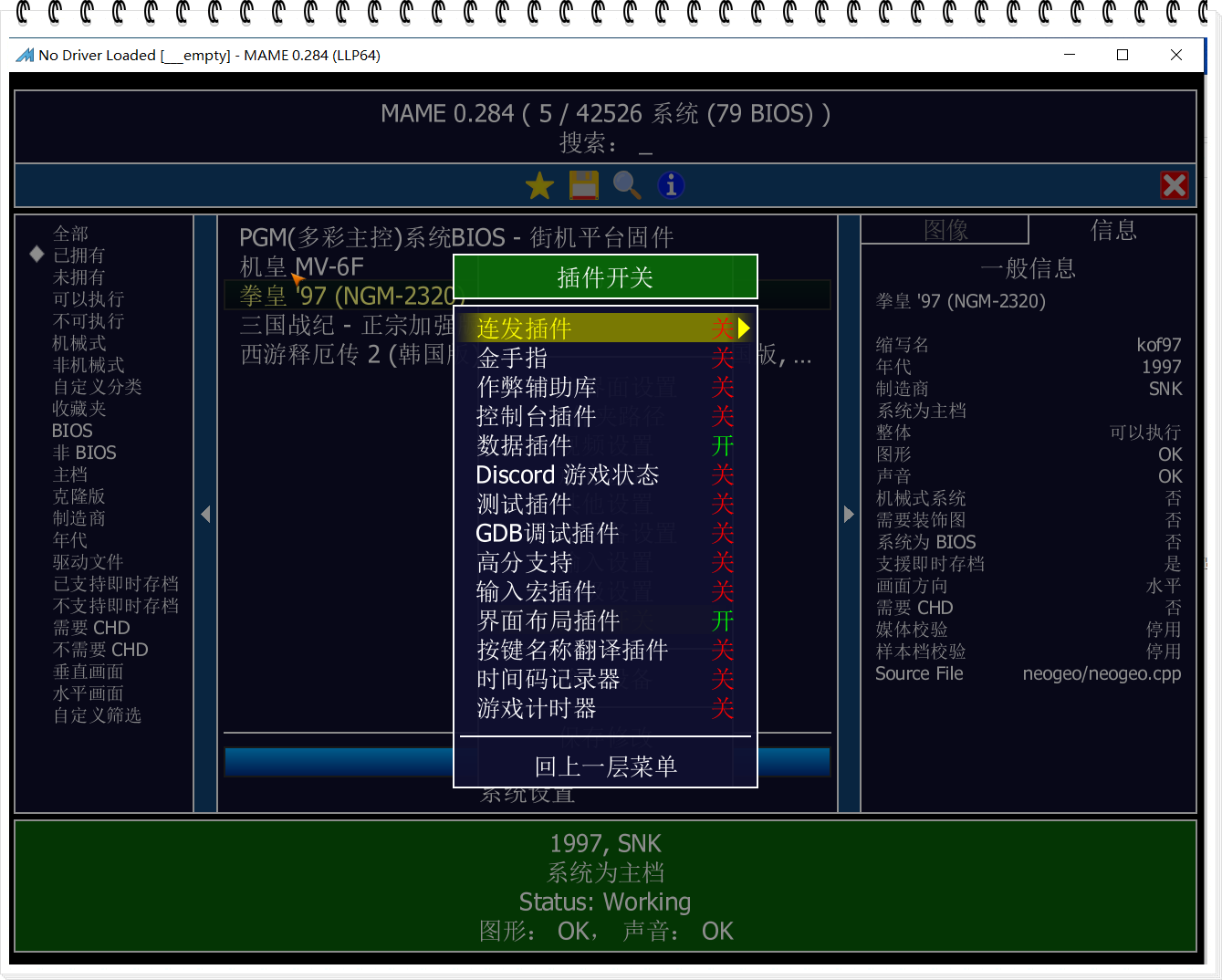Click the magnifying glass search icon

tap(627, 186)
